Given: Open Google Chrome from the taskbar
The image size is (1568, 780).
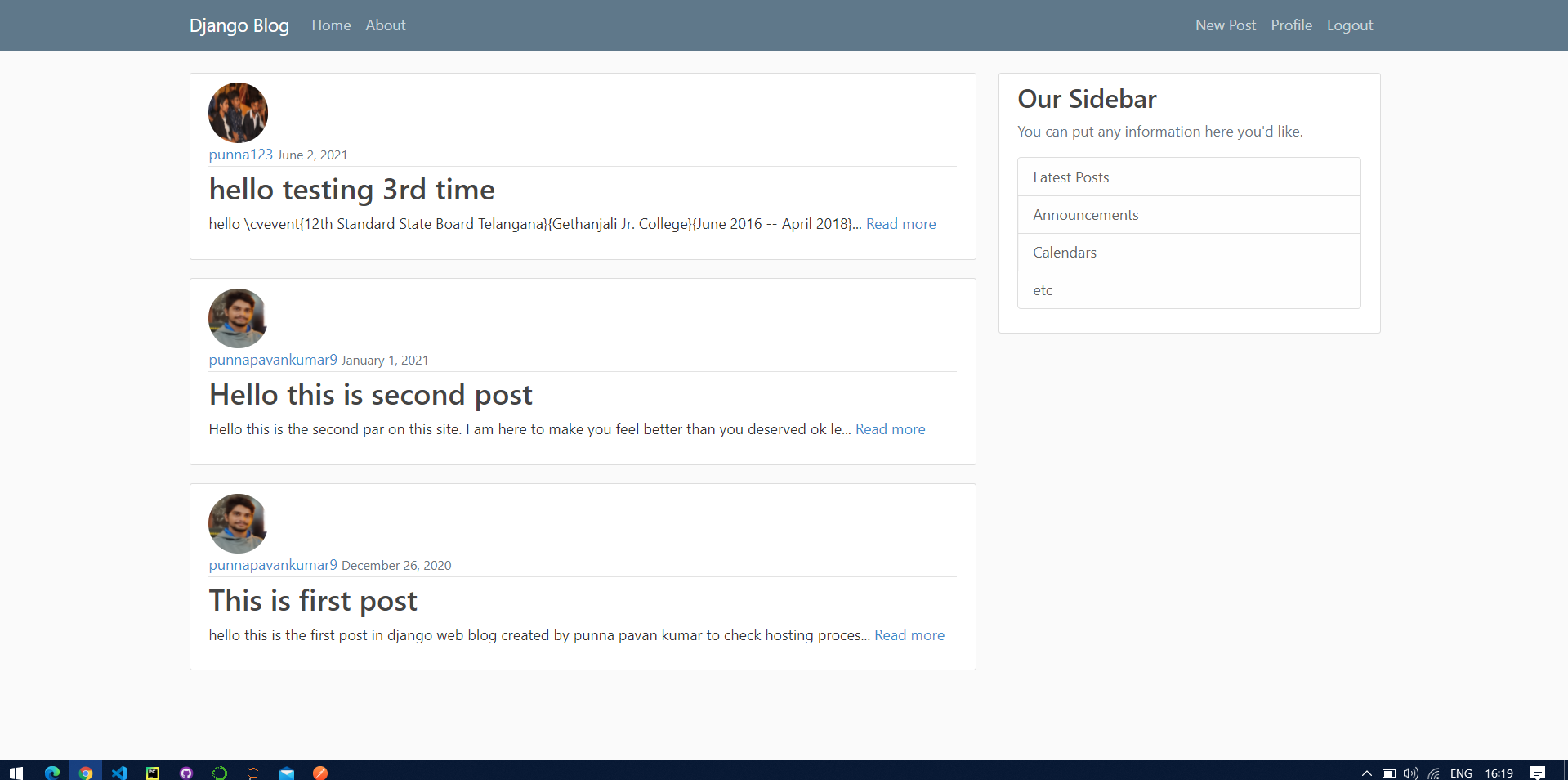Looking at the screenshot, I should (86, 773).
